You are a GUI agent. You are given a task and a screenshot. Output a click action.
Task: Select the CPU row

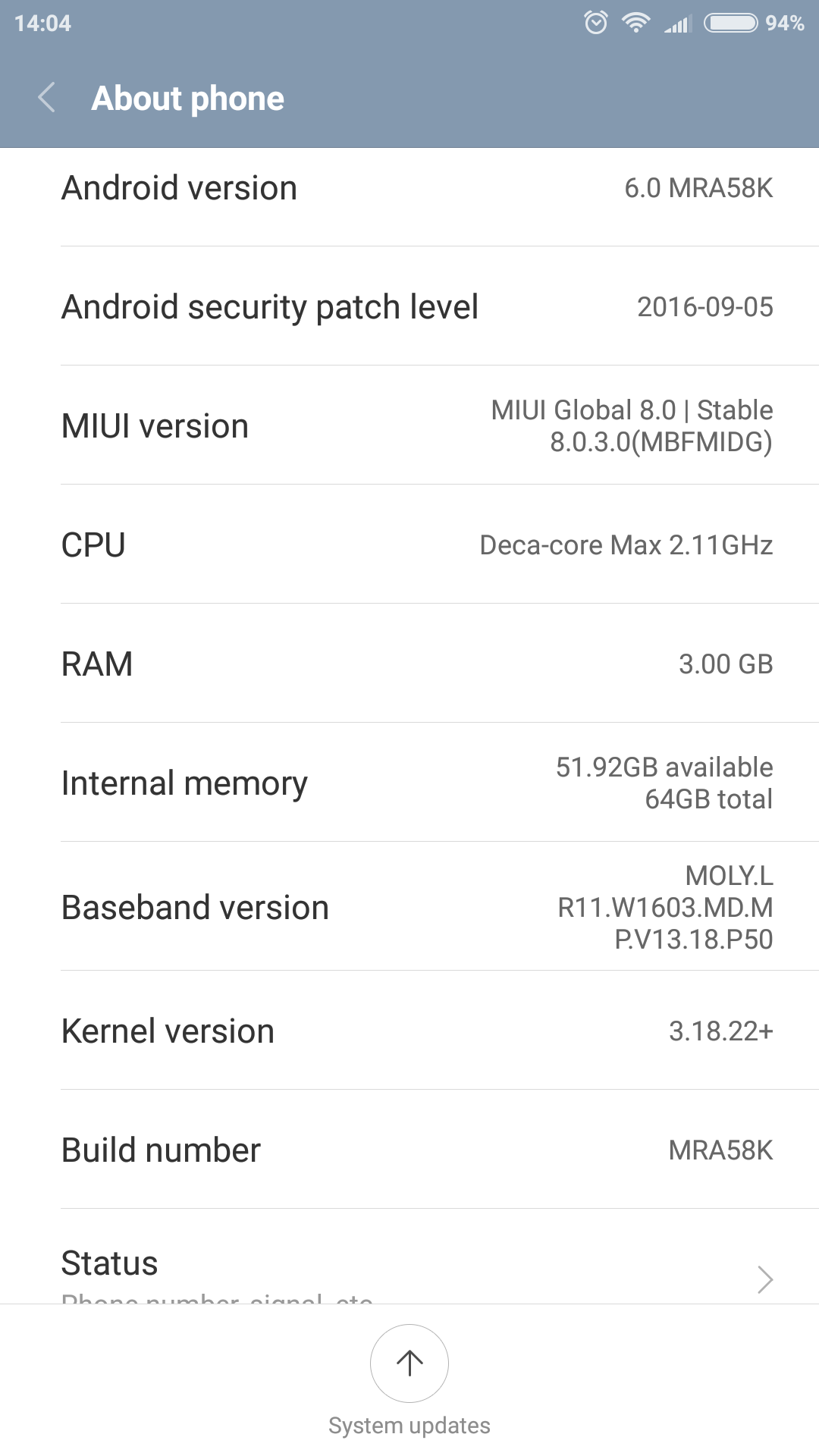tap(409, 545)
